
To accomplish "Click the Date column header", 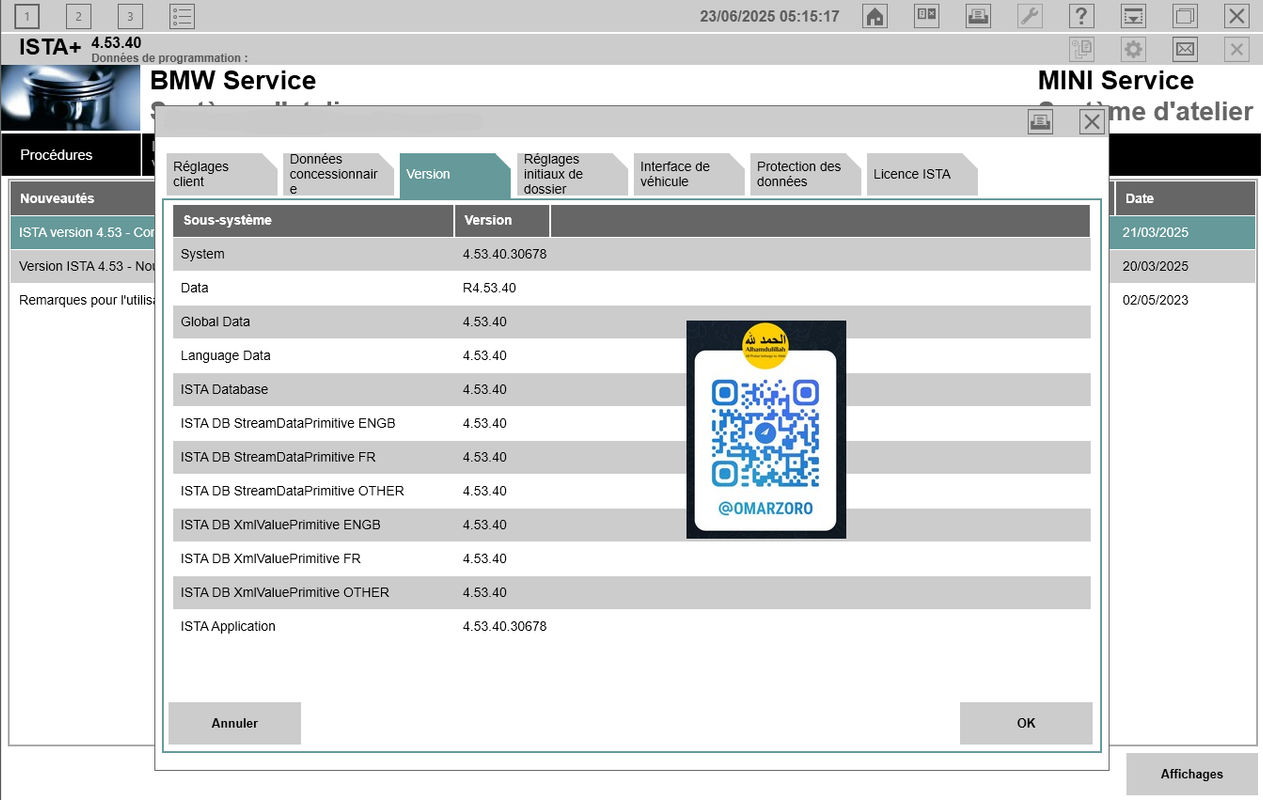I will (1185, 198).
